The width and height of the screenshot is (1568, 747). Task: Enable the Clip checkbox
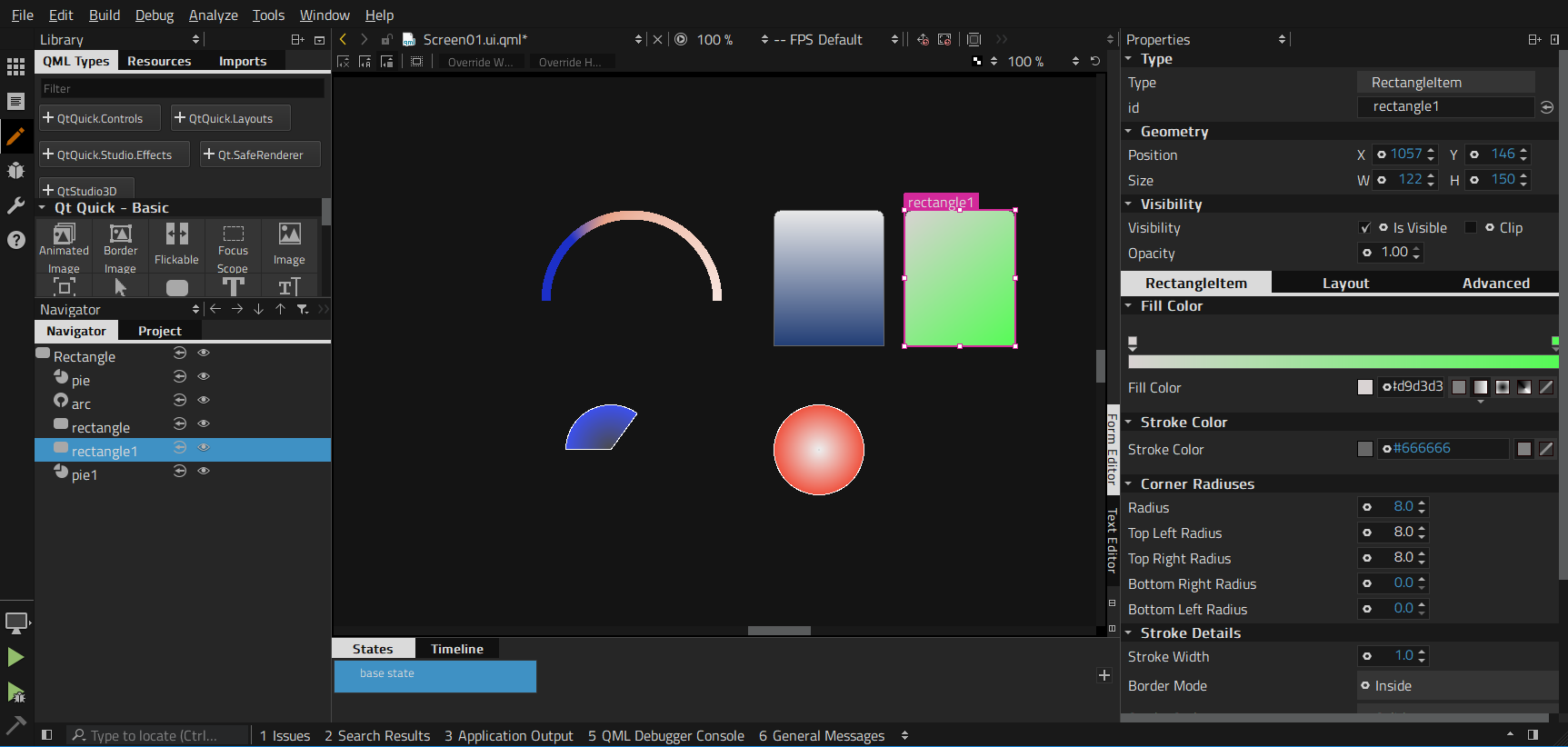[x=1471, y=228]
